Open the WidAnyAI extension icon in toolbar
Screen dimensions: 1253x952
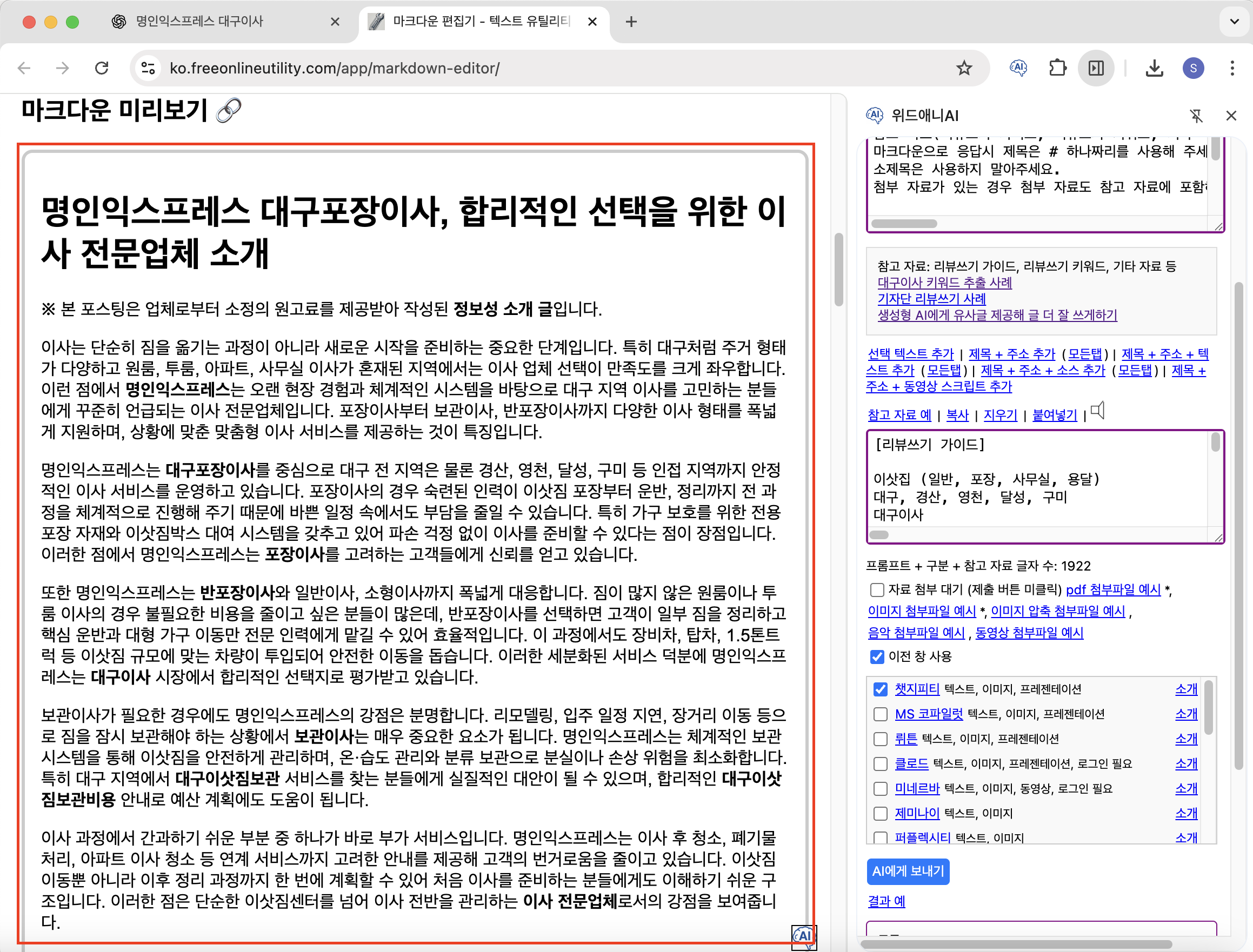click(1018, 69)
